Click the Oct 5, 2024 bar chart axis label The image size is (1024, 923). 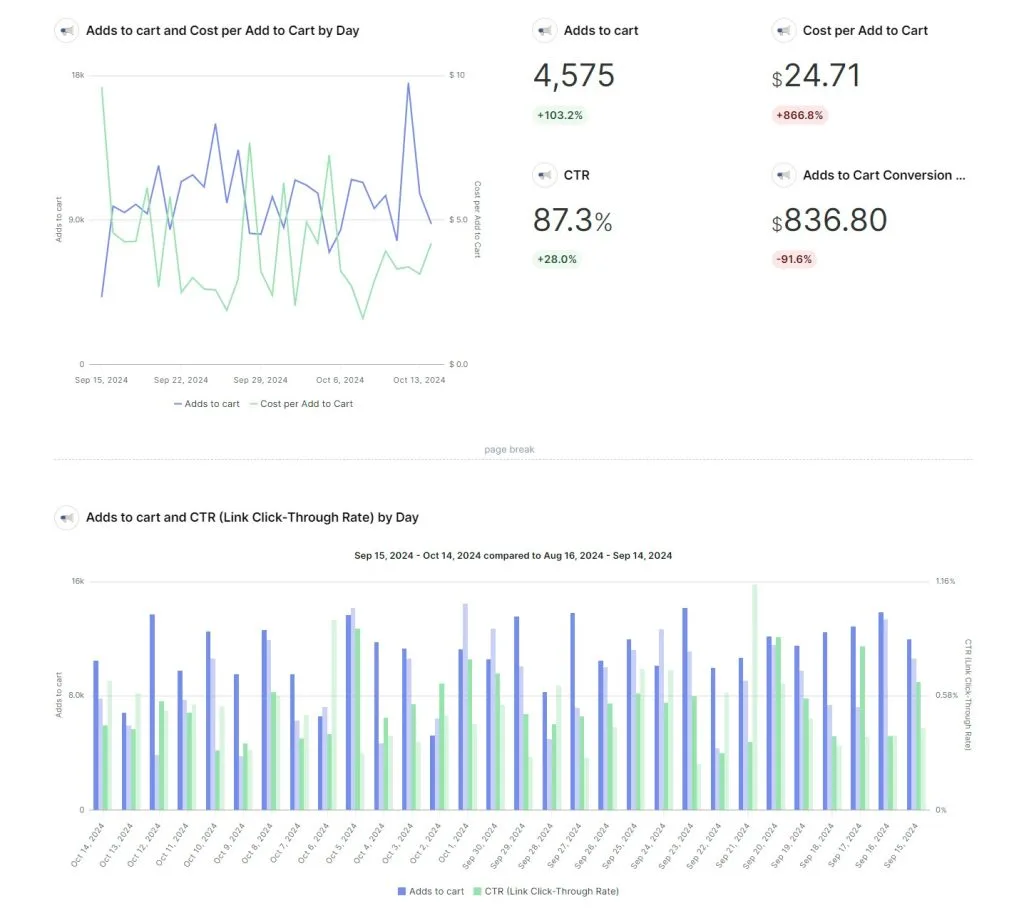(x=340, y=845)
